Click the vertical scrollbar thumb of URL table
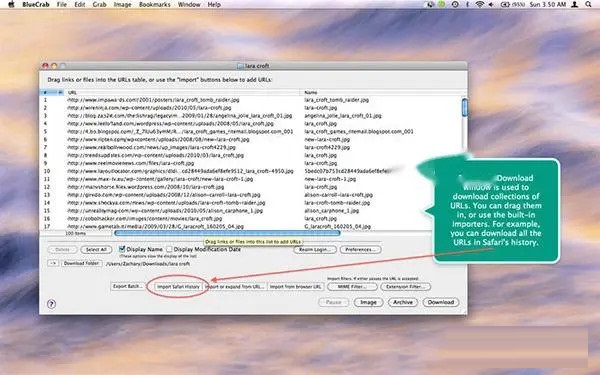600x375 pixels. (465, 107)
